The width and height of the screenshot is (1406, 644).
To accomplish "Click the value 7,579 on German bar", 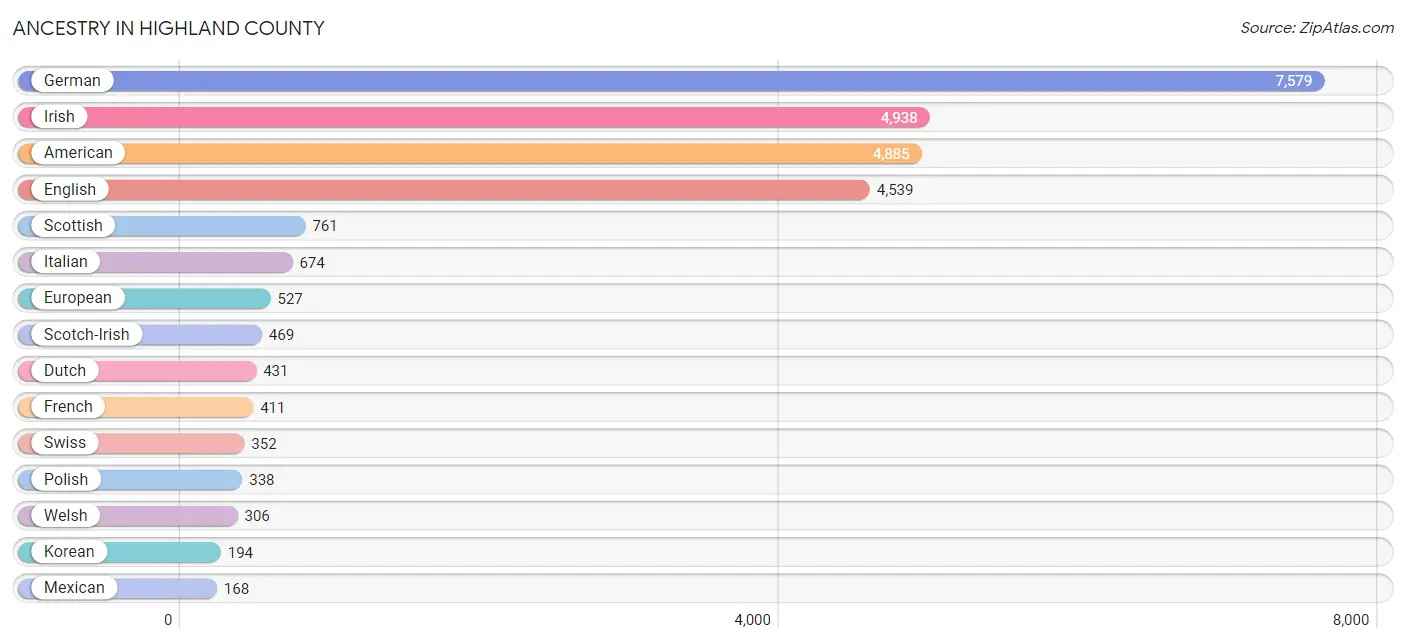I will coord(1293,81).
